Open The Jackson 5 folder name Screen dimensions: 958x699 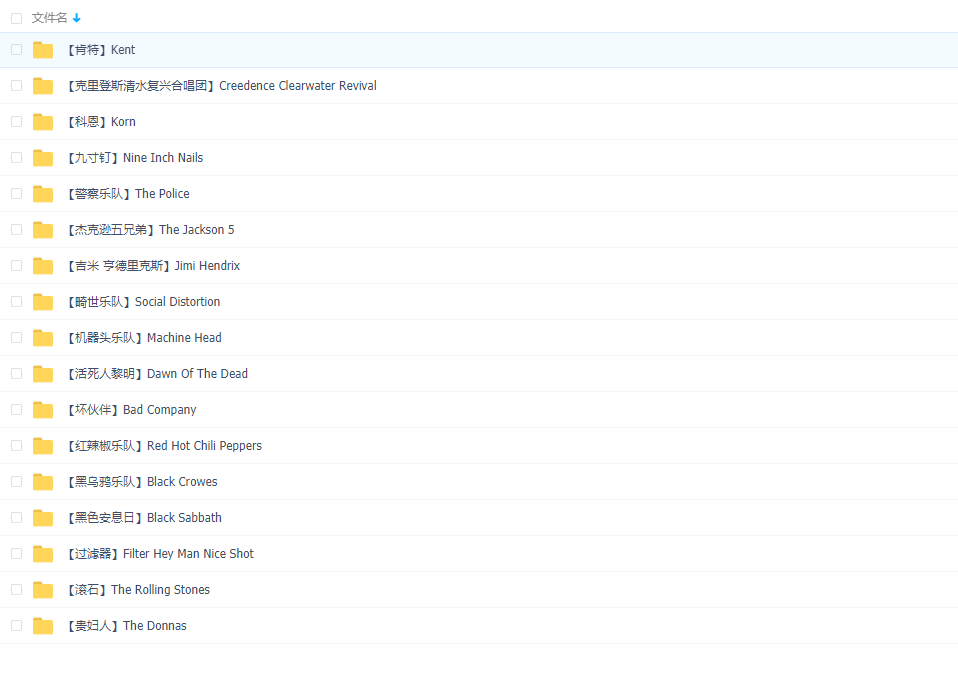click(x=151, y=230)
